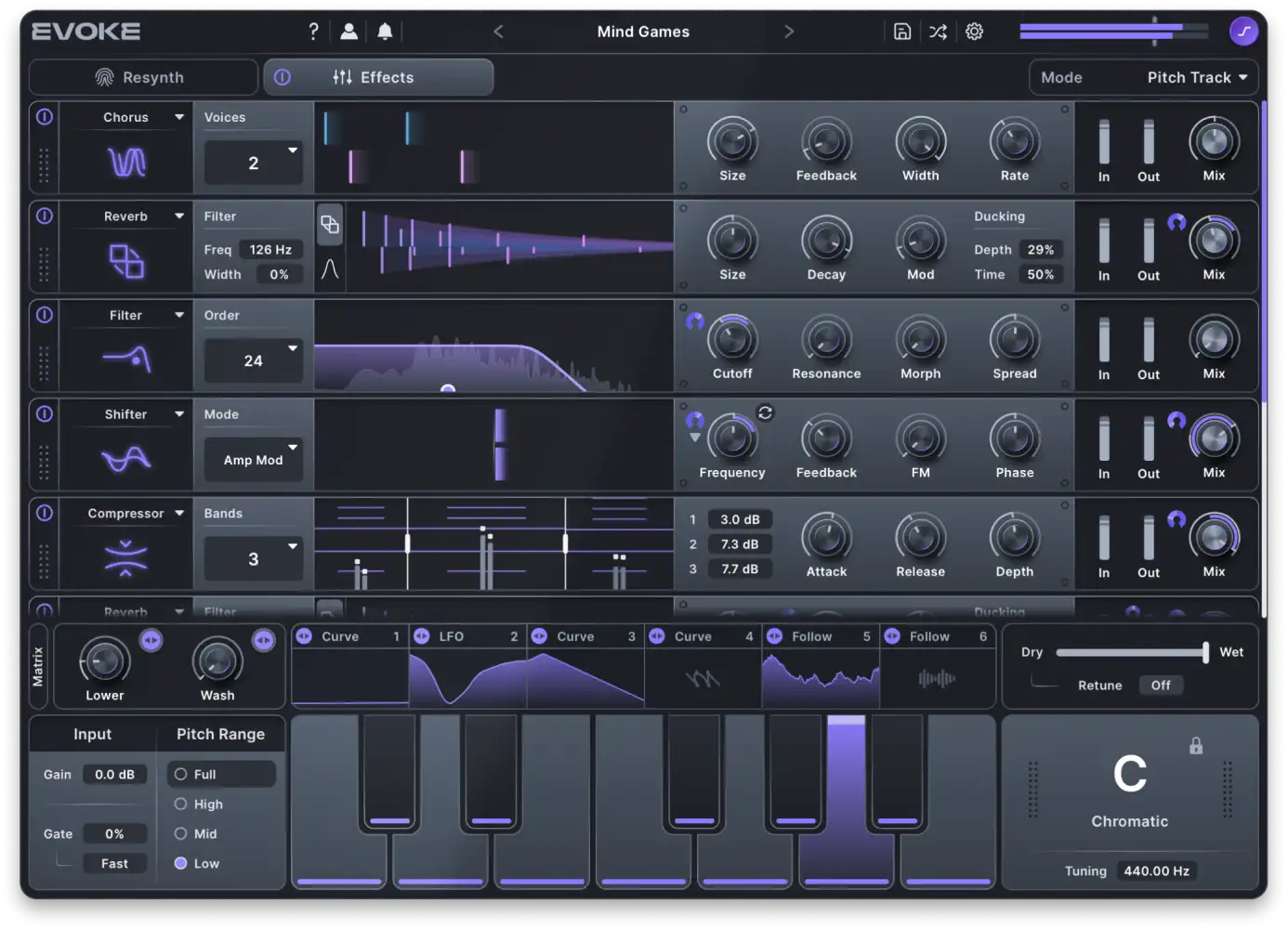Select the High pitch range radio button

(179, 804)
